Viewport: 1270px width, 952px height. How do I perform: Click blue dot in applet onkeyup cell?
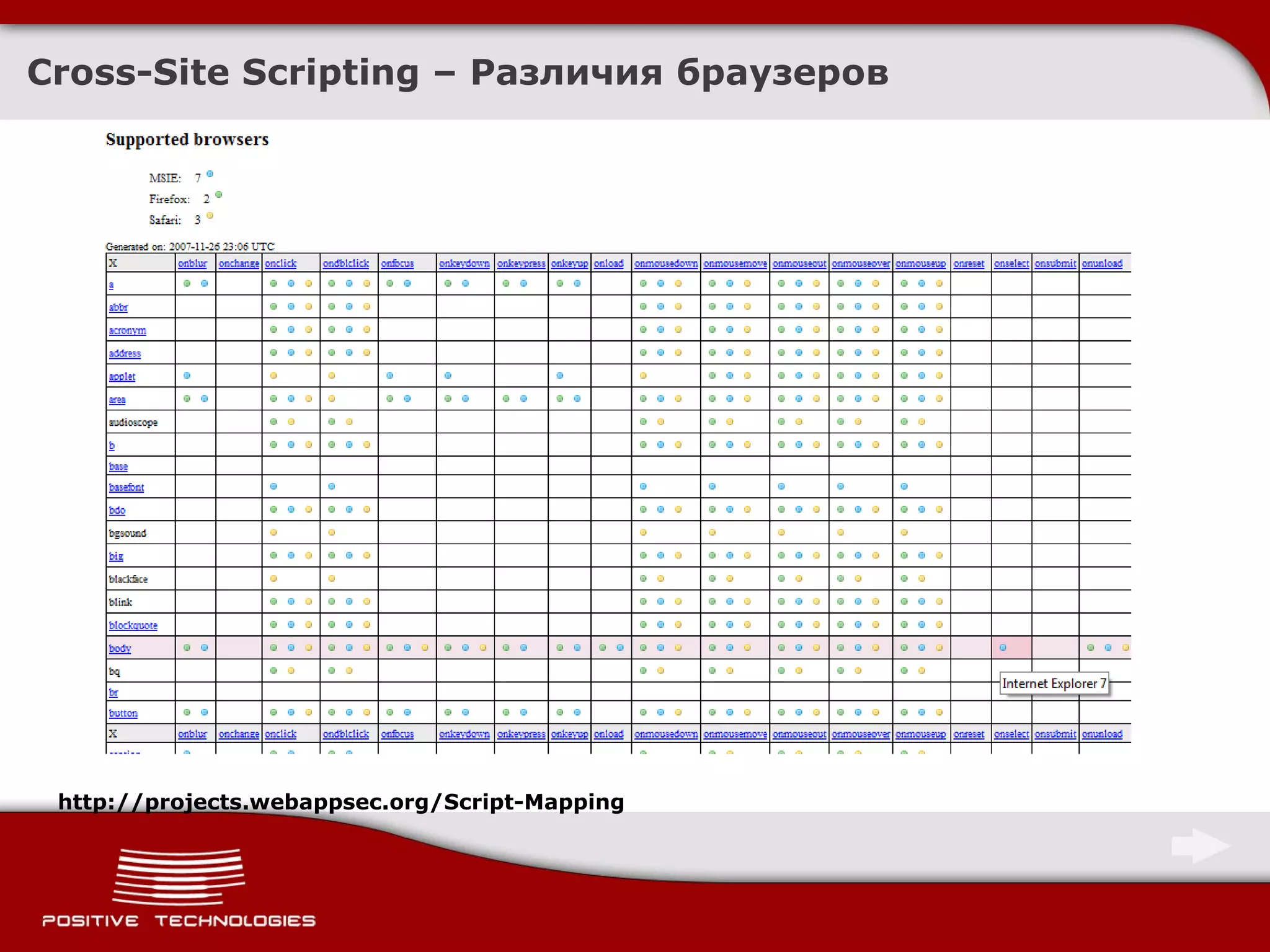coord(560,376)
